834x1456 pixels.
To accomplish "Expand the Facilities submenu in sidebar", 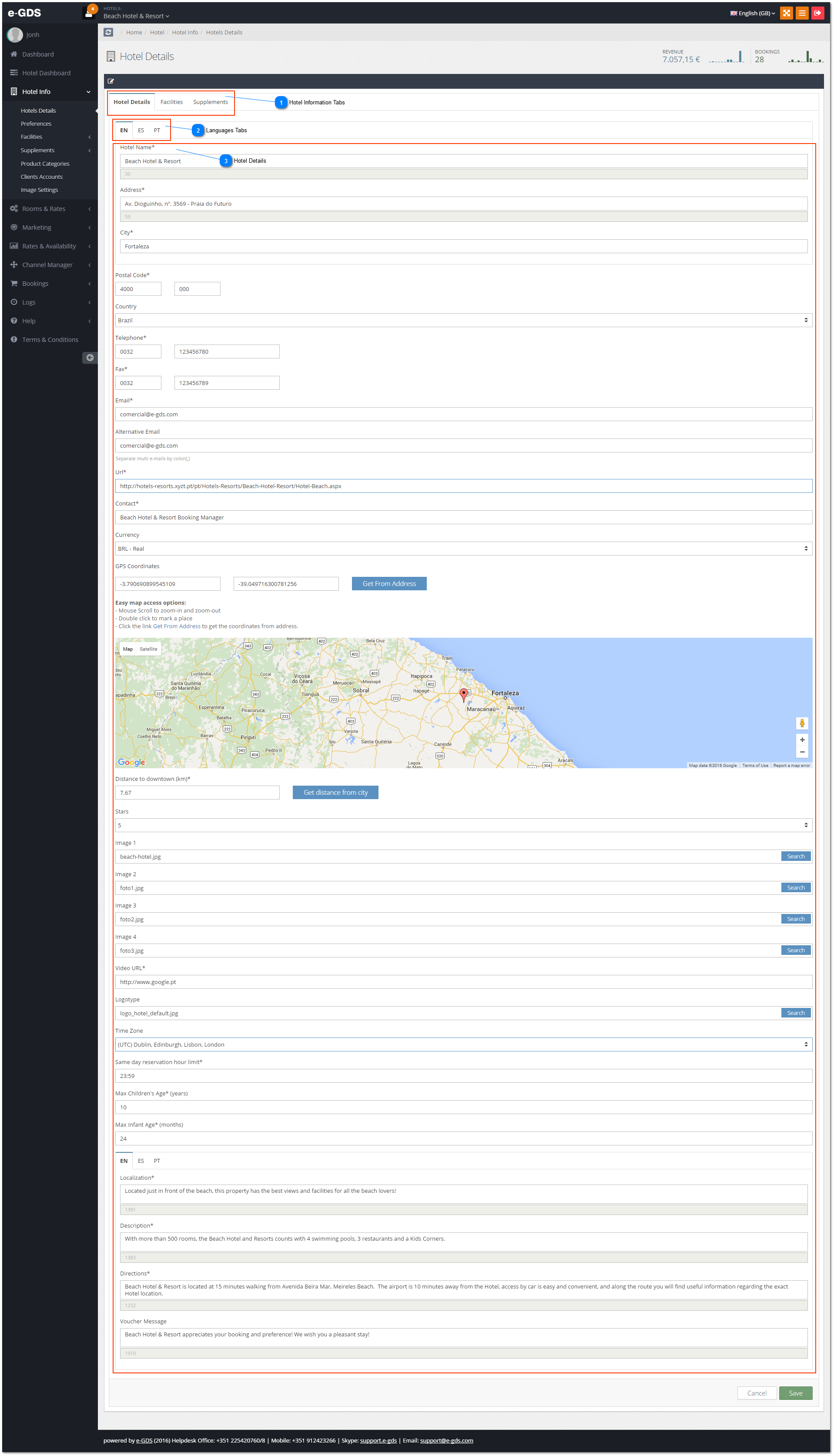I will pyautogui.click(x=89, y=137).
